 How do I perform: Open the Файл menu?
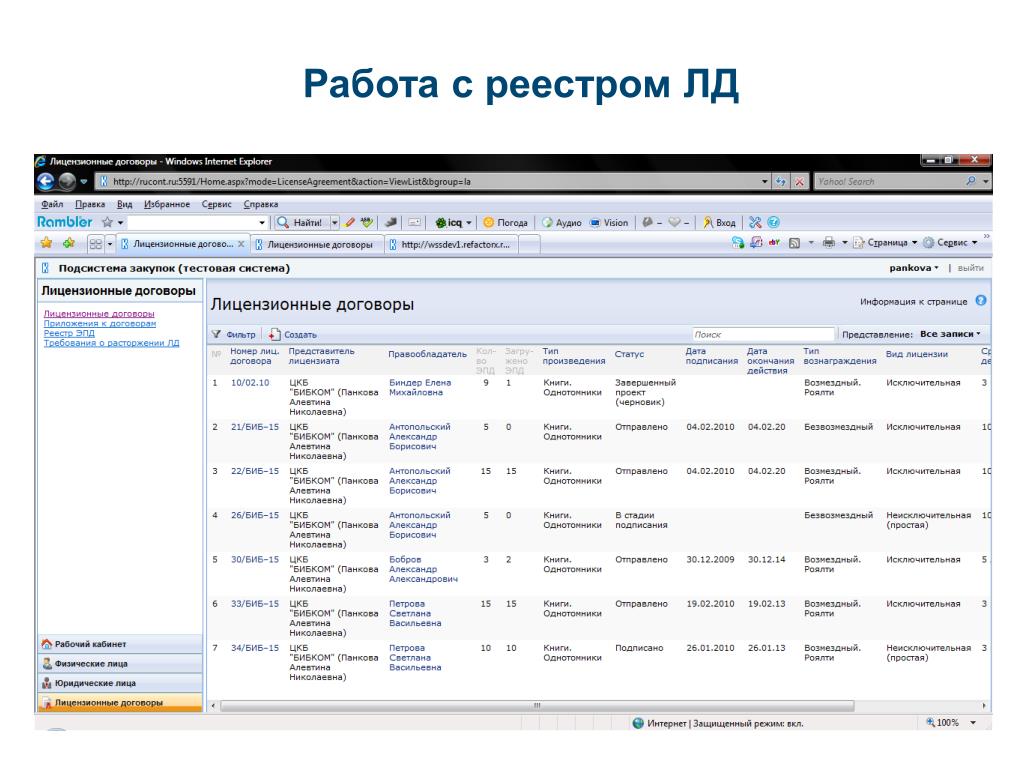(52, 204)
